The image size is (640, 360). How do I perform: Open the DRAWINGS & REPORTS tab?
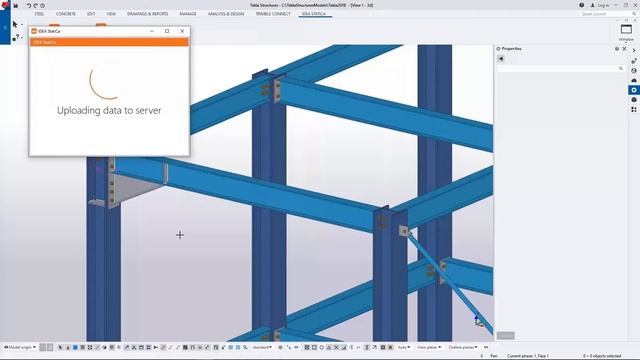point(147,14)
